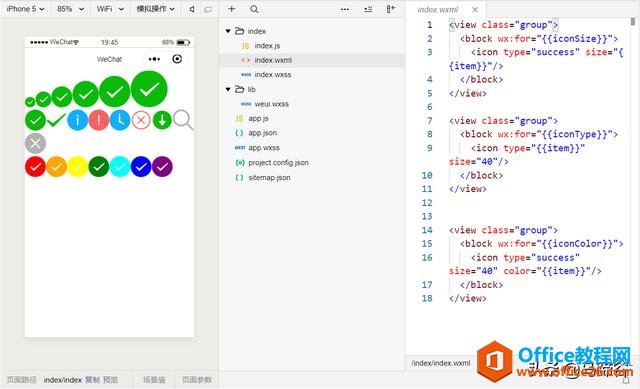640x389 pixels.
Task: Click the 复制 link beside index/index
Action: click(92, 380)
